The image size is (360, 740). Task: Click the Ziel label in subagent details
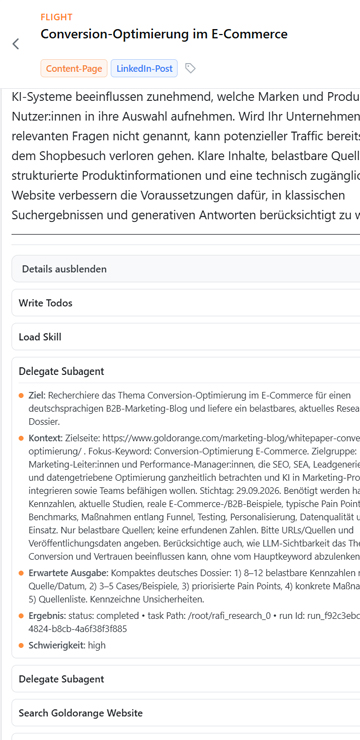(x=37, y=395)
